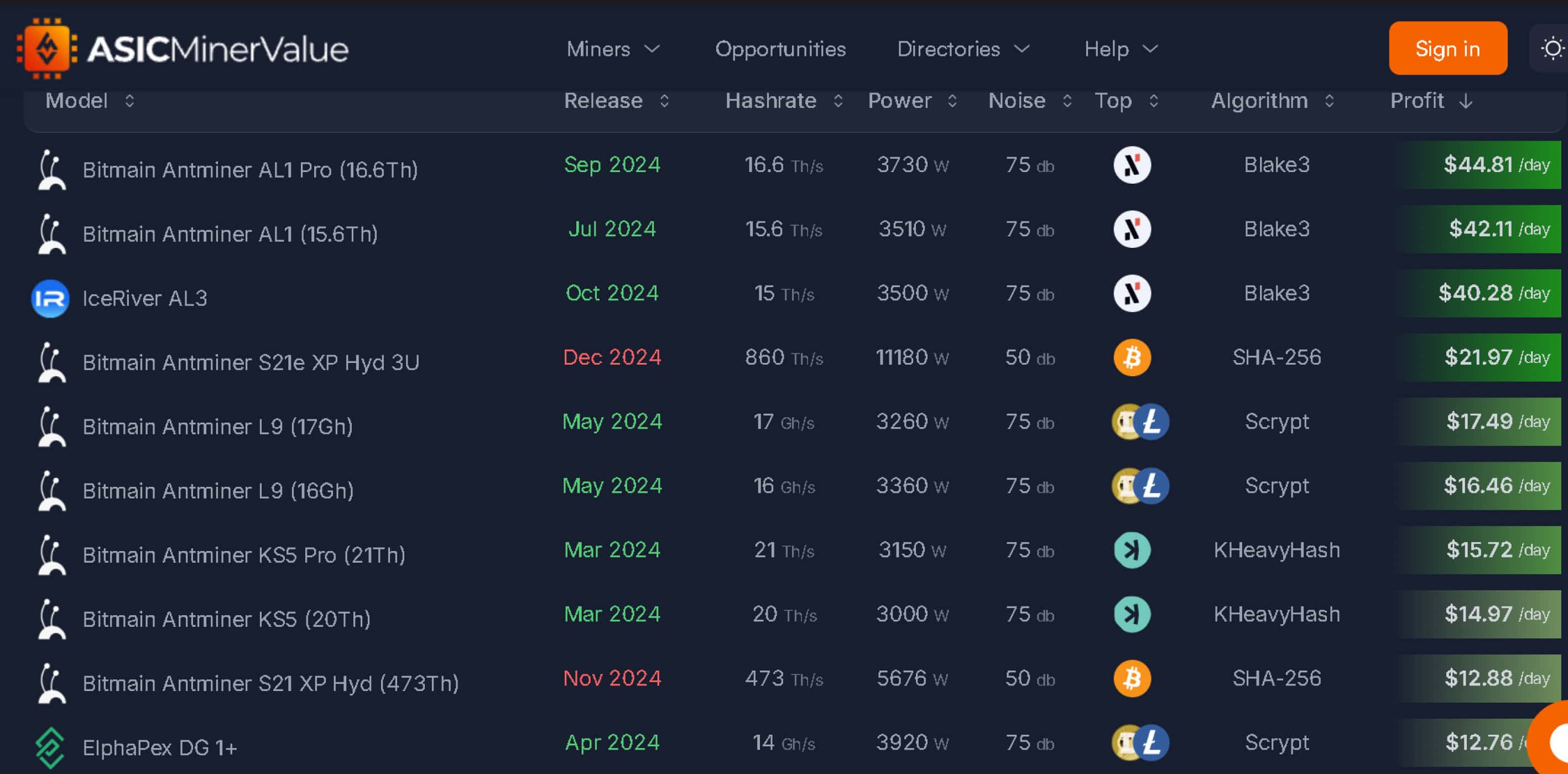Click Bitmain logo beside Antminer KS5 (20Th)
Image resolution: width=1568 pixels, height=774 pixels.
(x=51, y=619)
